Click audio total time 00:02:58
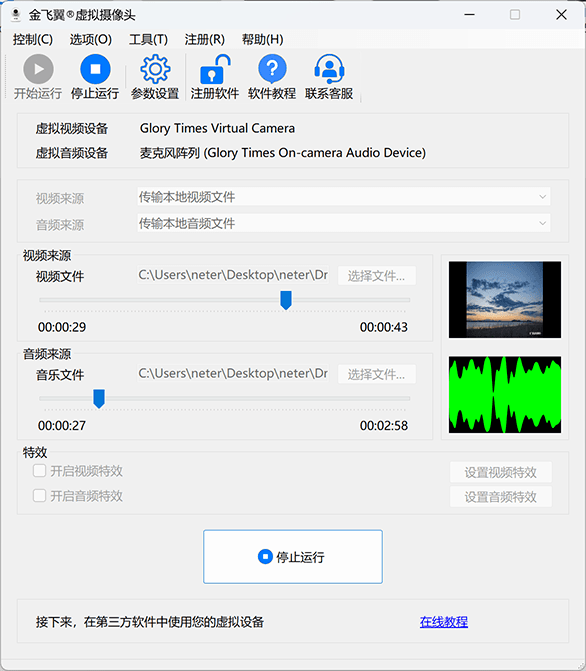This screenshot has height=671, width=586. [384, 426]
